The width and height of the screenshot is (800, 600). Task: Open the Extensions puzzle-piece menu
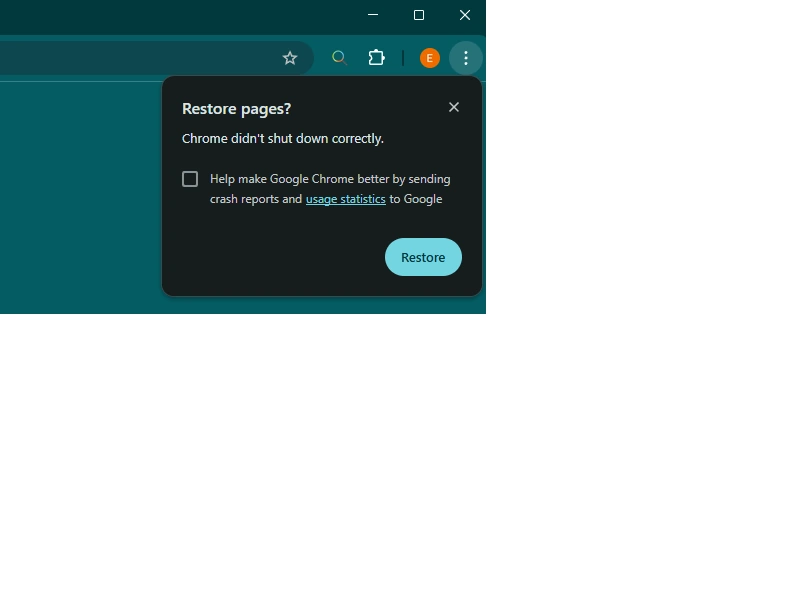pyautogui.click(x=377, y=58)
